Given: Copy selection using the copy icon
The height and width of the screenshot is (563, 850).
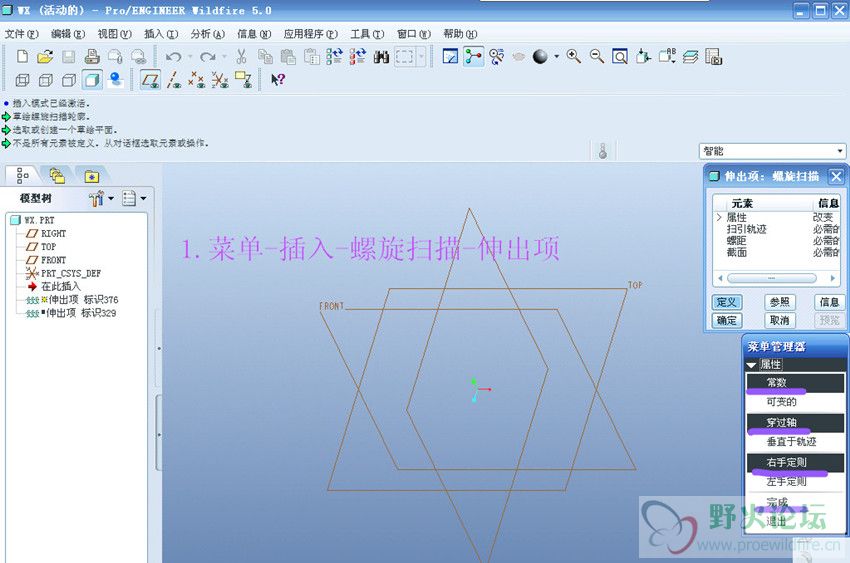Looking at the screenshot, I should click(265, 56).
